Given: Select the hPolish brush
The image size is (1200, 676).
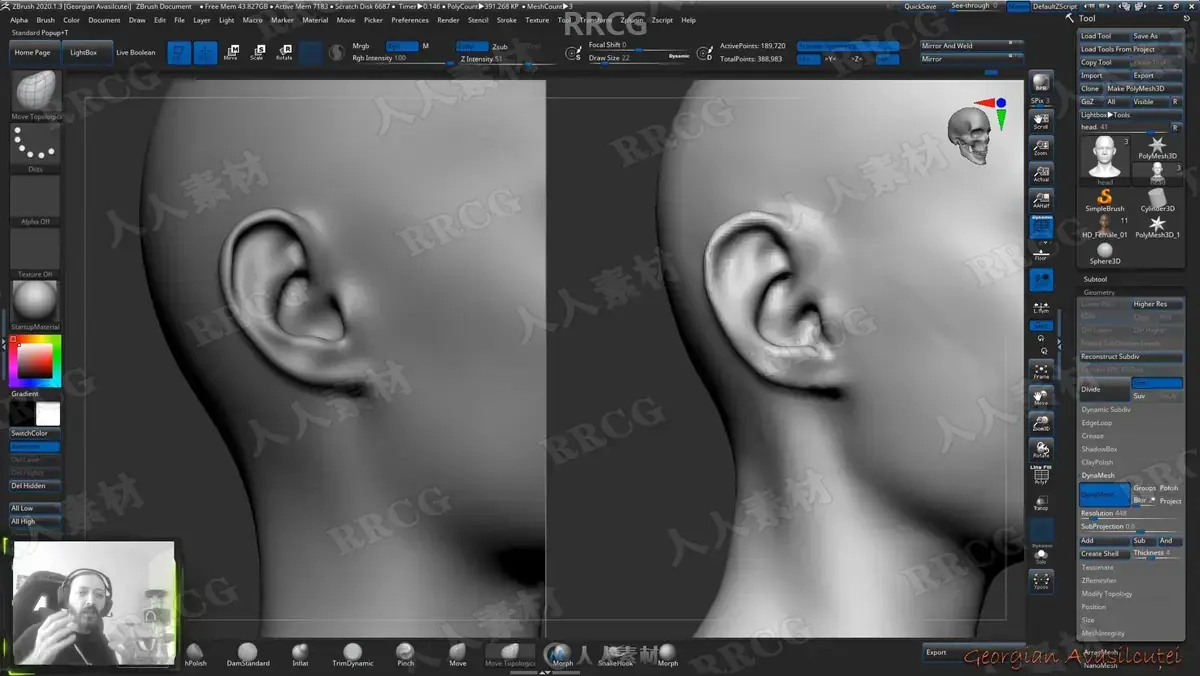Looking at the screenshot, I should point(196,655).
